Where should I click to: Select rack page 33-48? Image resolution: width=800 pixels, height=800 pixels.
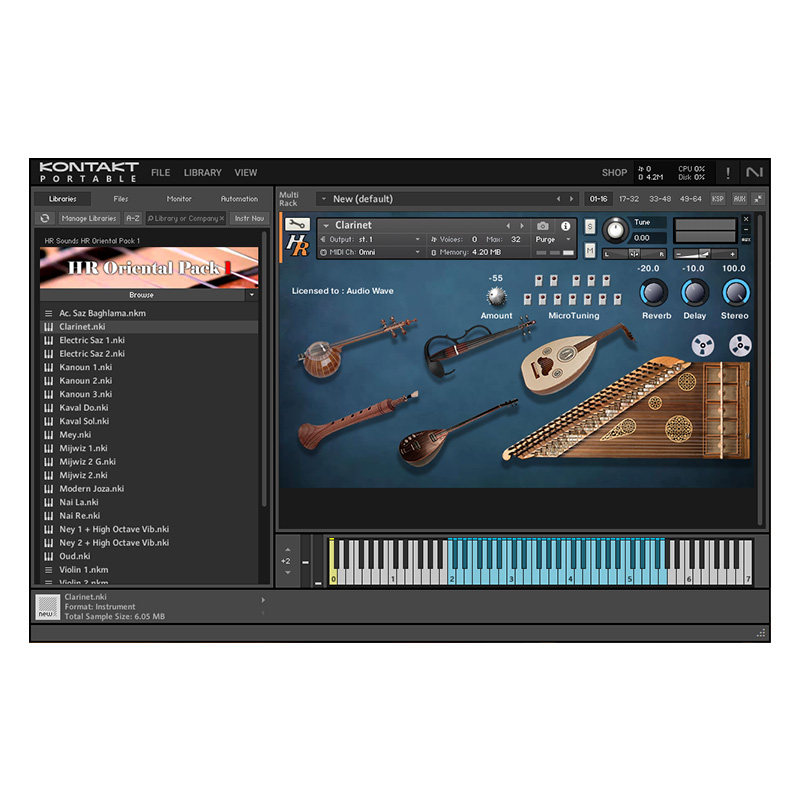[660, 199]
